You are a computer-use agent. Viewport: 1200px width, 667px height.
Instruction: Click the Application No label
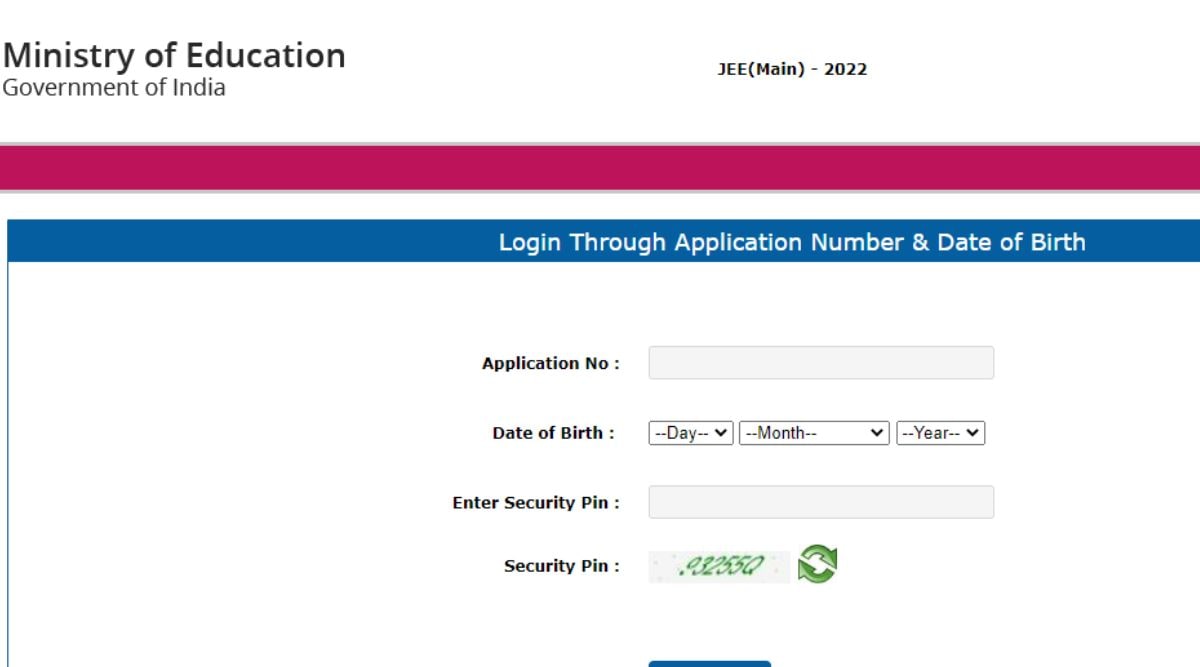(550, 364)
